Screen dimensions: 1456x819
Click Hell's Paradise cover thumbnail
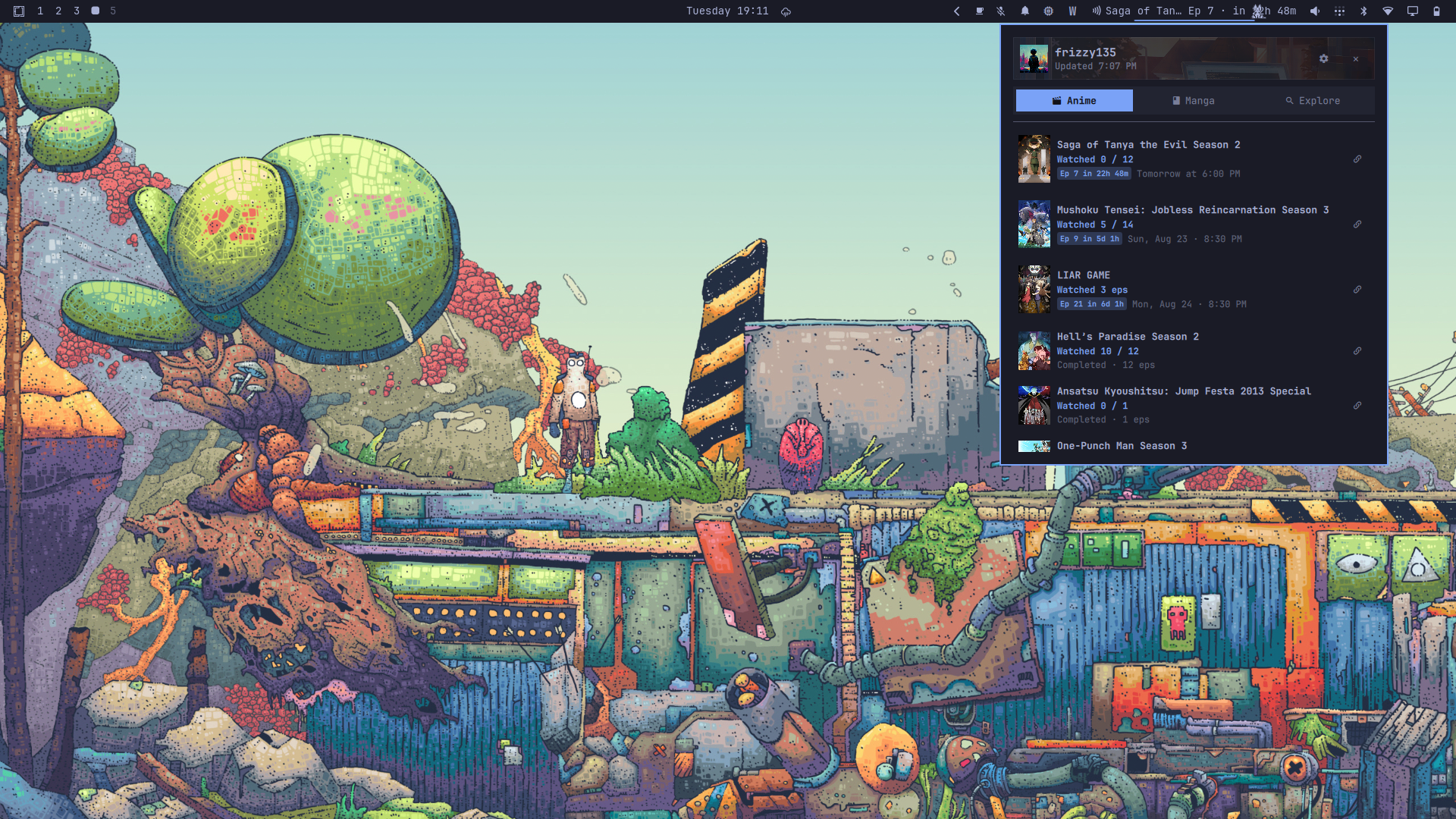click(1034, 351)
